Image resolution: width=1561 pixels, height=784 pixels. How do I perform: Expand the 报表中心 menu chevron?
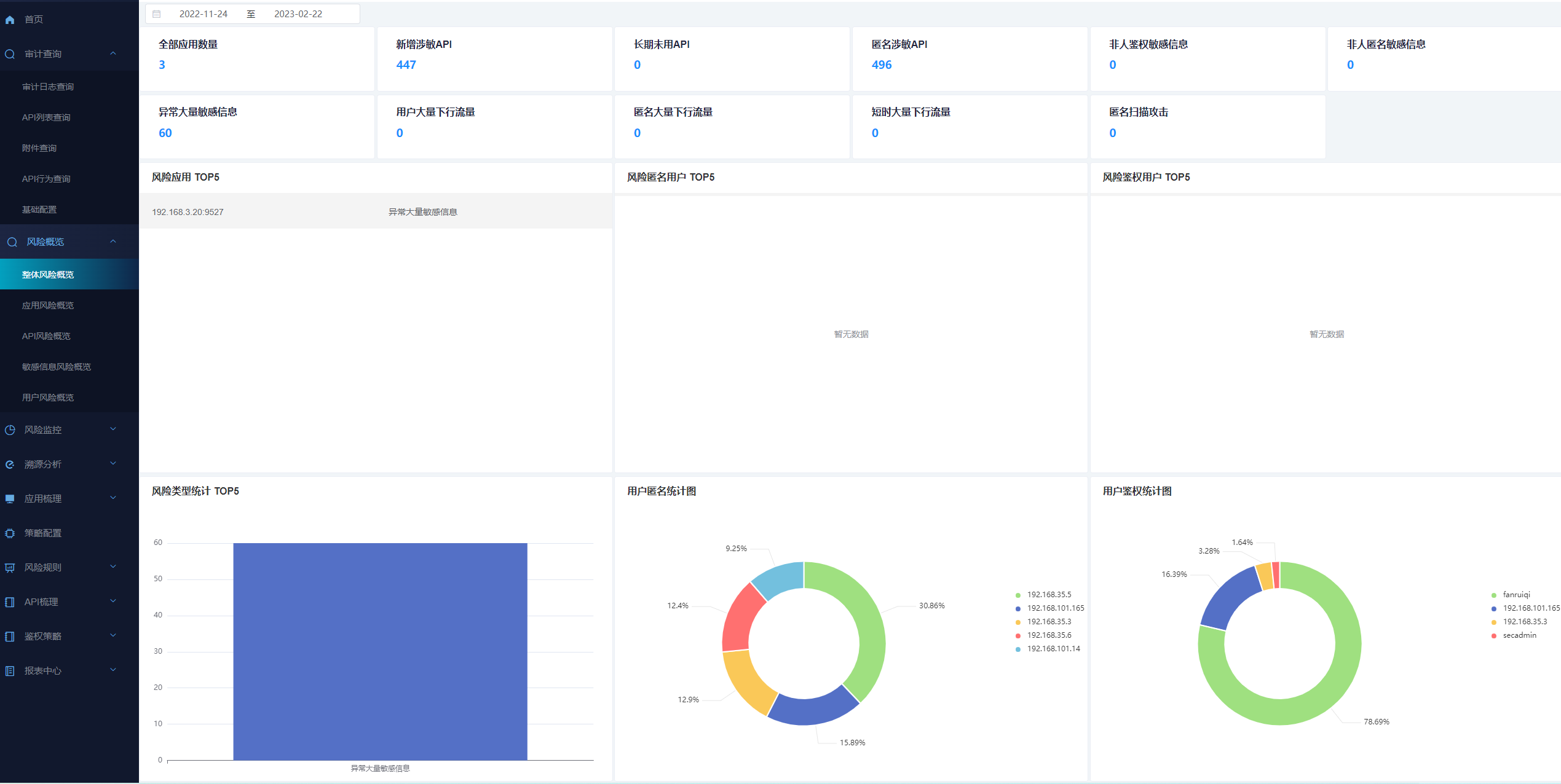113,670
